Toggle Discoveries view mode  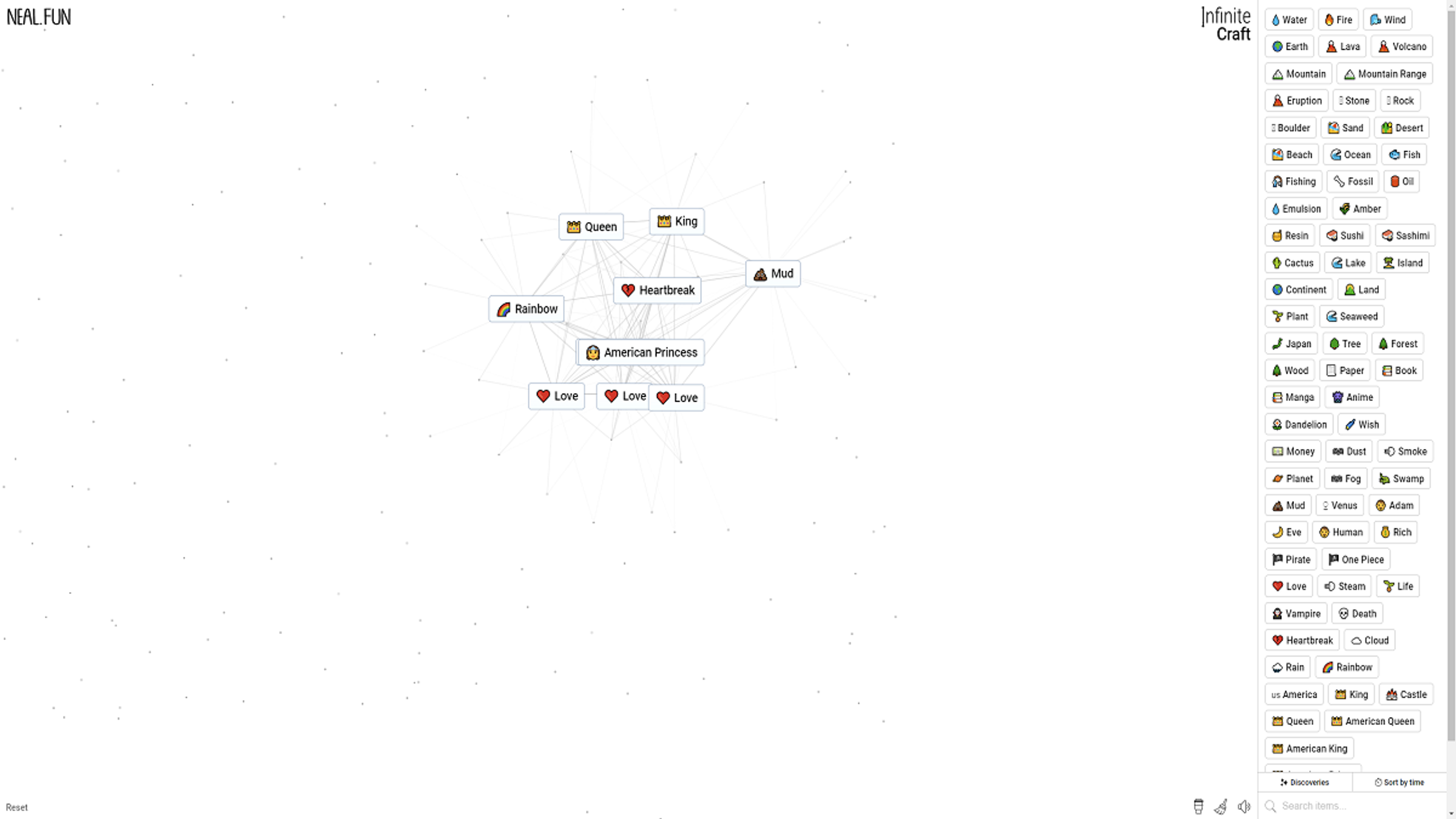(x=1305, y=782)
